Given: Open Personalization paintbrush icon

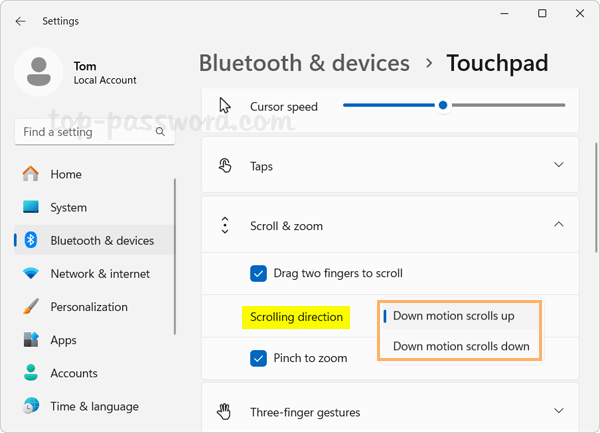Looking at the screenshot, I should tap(31, 307).
